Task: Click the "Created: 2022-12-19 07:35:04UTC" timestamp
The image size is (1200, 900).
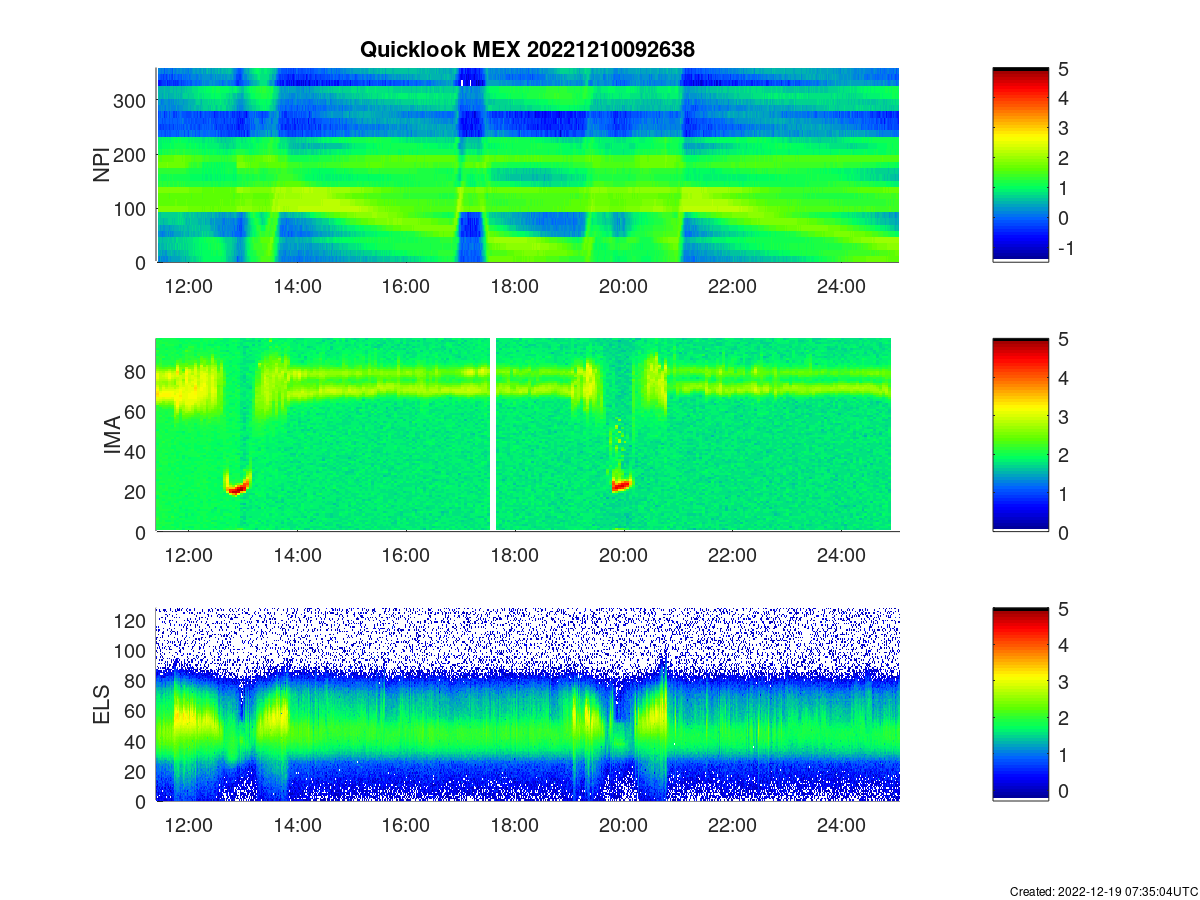Action: 1103,891
